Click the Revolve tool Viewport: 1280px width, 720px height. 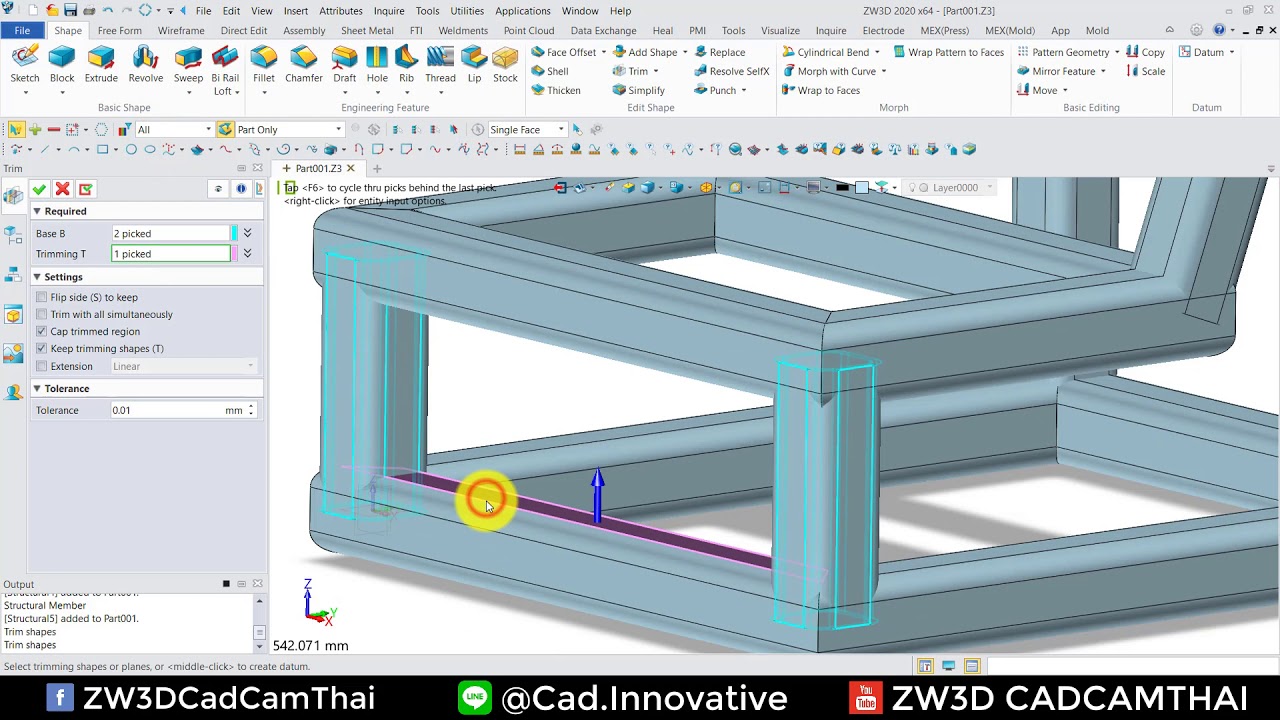(x=145, y=64)
